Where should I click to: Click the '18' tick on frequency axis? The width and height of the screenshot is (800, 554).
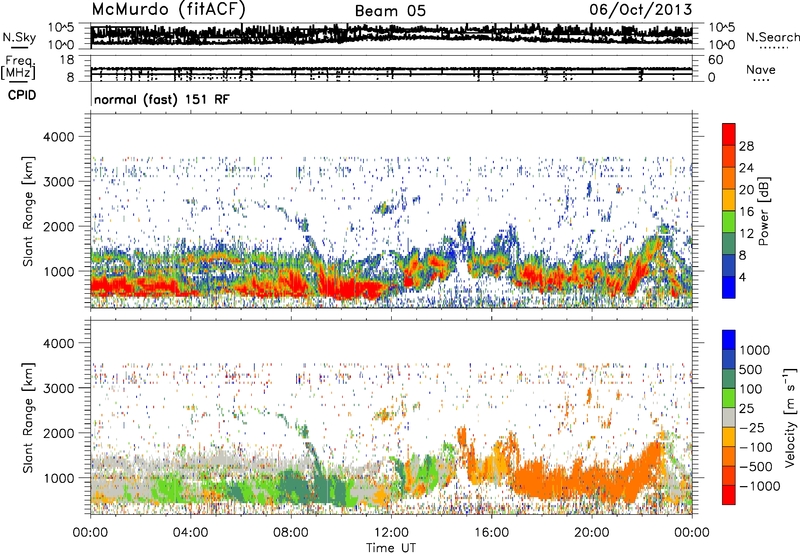tap(67, 60)
